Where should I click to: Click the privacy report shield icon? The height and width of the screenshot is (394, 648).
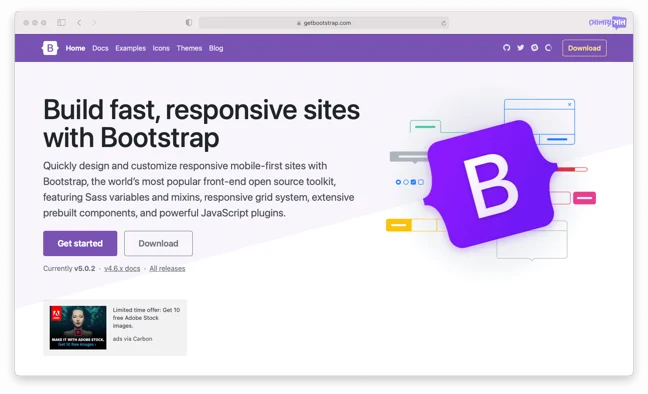(x=189, y=23)
